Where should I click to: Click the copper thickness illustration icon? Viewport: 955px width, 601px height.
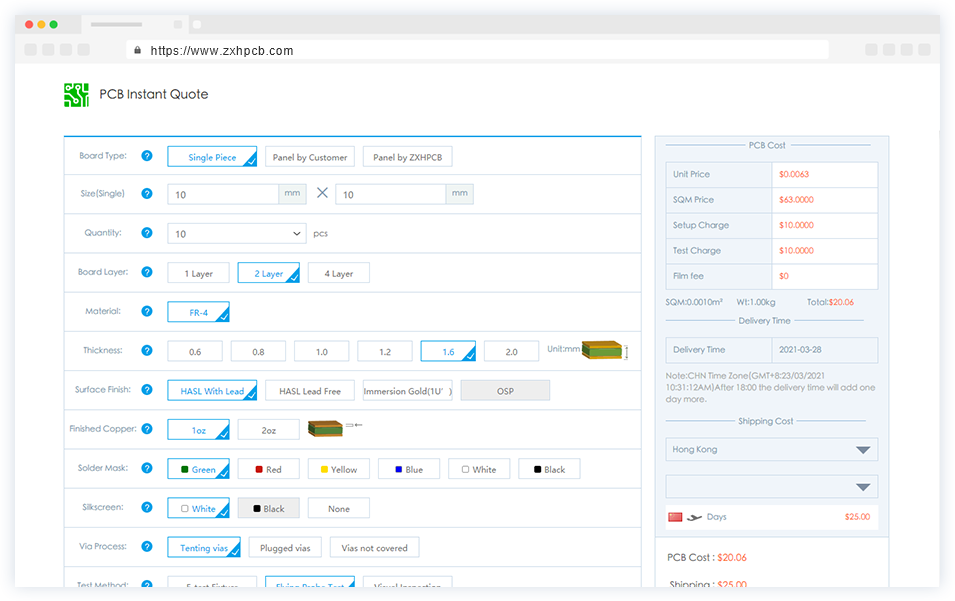pos(334,429)
